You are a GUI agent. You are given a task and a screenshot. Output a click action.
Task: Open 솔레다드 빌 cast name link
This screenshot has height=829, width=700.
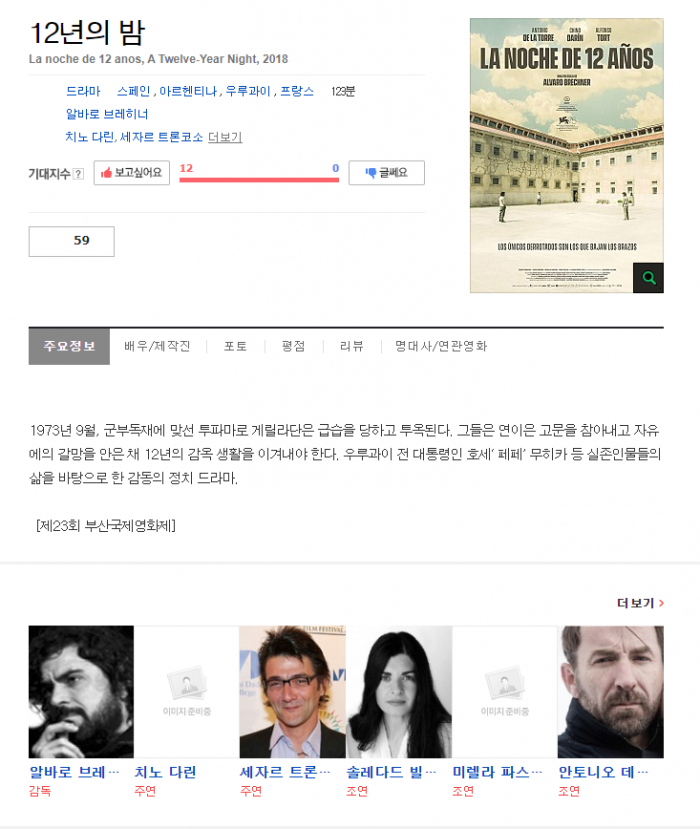coord(391,772)
